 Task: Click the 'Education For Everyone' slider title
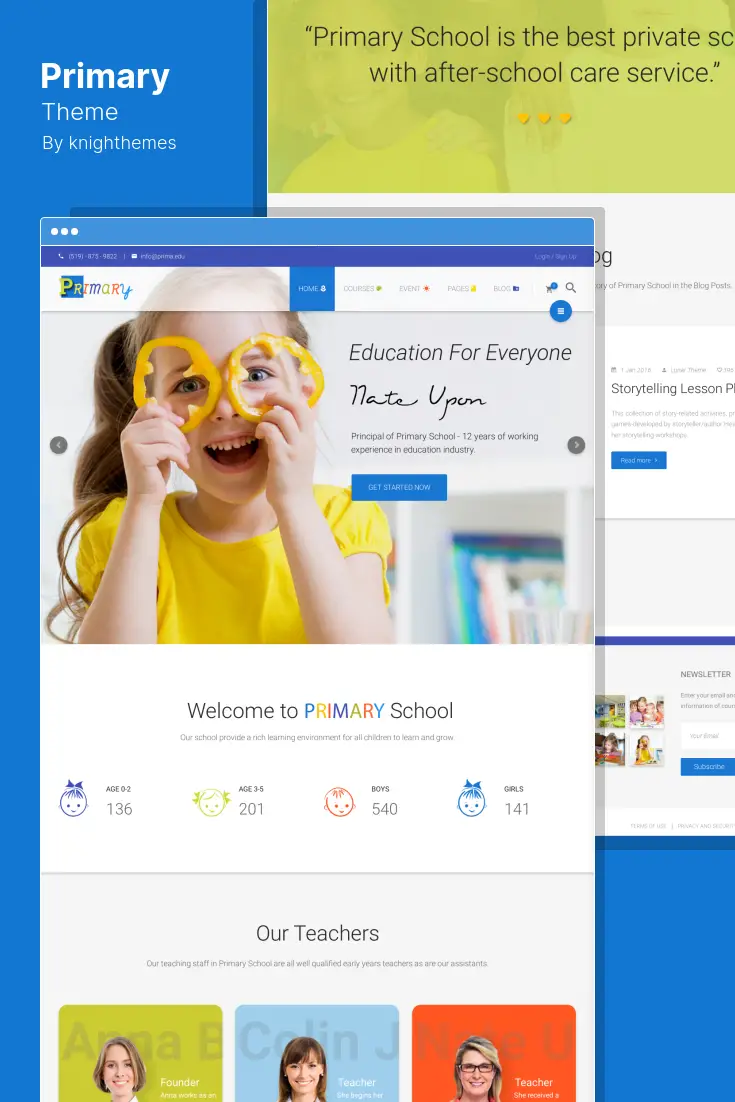tap(460, 353)
